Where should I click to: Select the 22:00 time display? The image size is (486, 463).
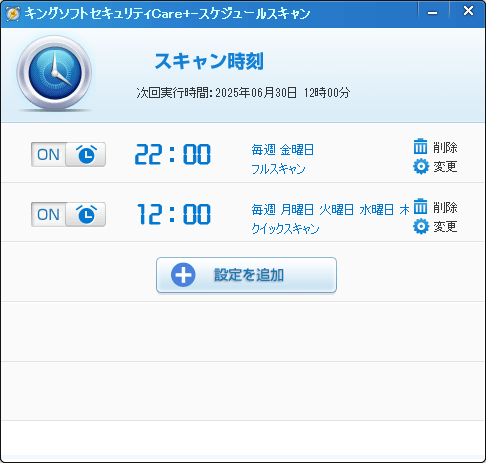tap(173, 154)
